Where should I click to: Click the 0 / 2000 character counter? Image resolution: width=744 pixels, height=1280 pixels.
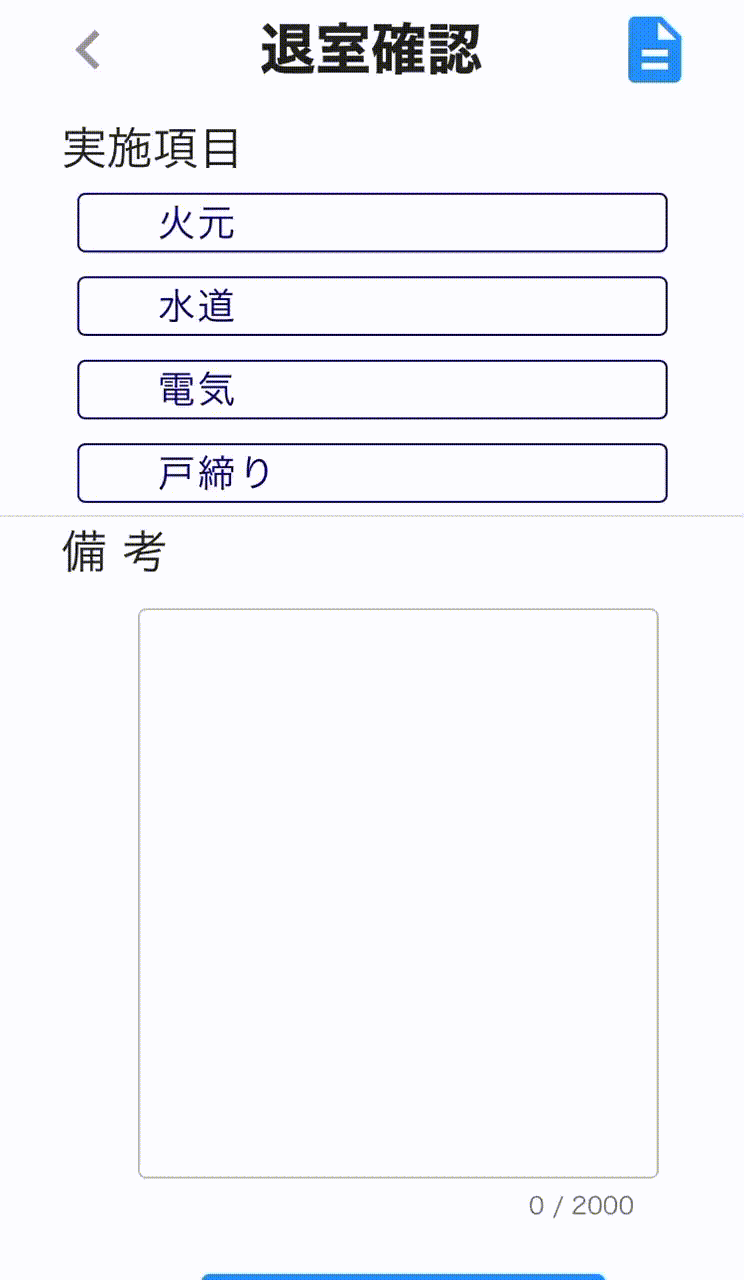581,1206
